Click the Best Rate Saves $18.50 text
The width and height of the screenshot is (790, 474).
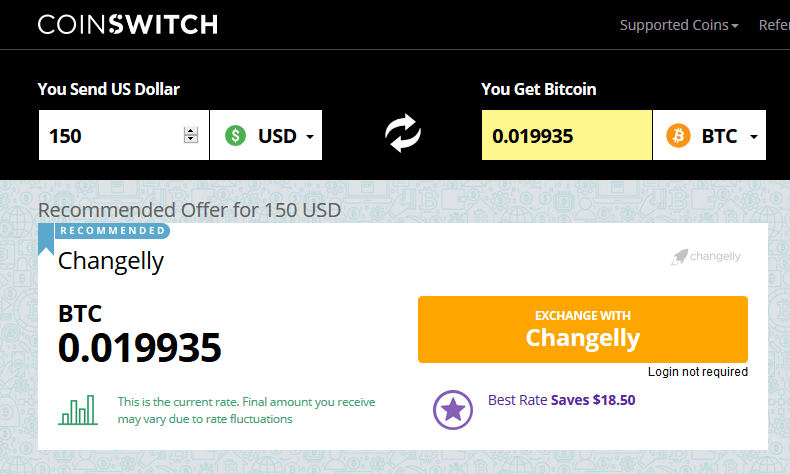point(562,400)
